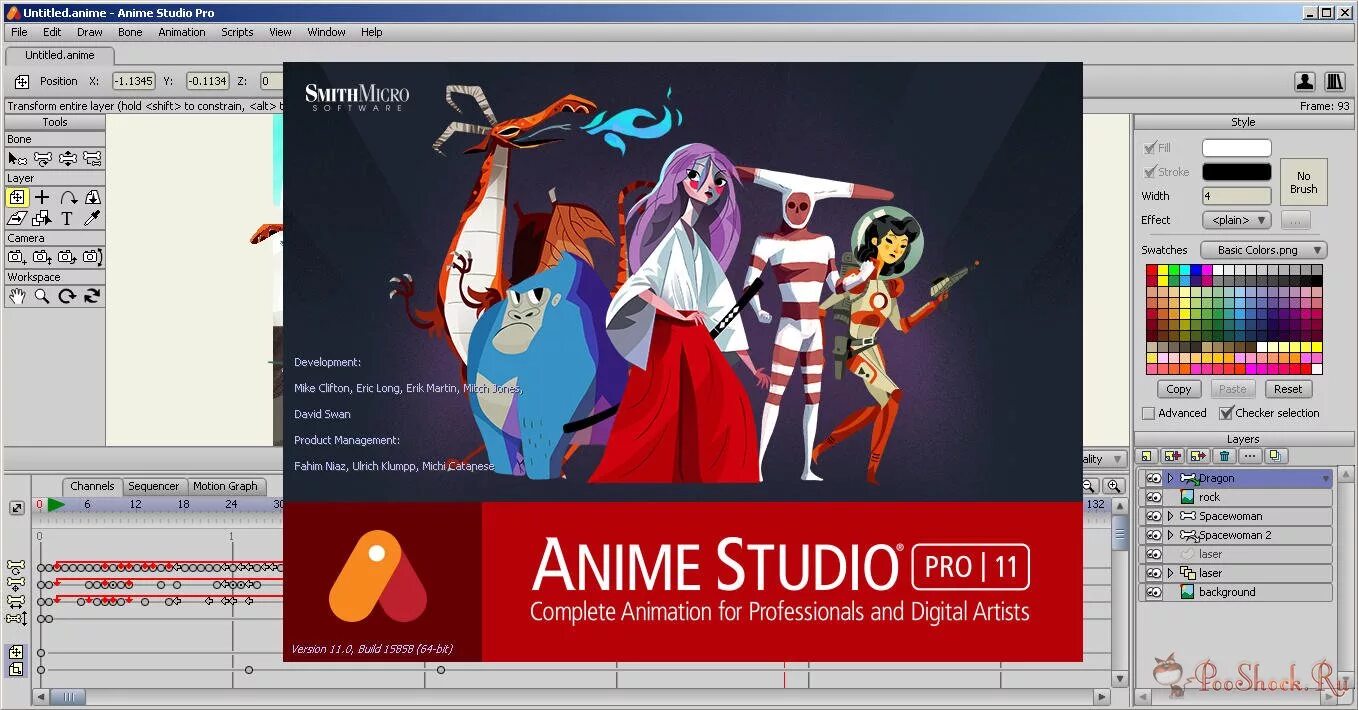Image resolution: width=1358 pixels, height=710 pixels.
Task: Click the Copy style button
Action: coord(1179,389)
